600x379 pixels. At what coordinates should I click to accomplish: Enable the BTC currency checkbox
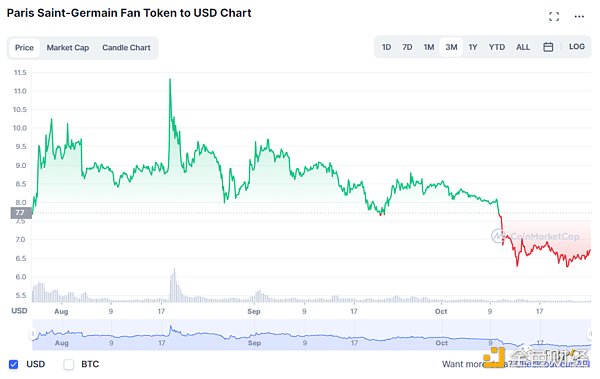68,364
